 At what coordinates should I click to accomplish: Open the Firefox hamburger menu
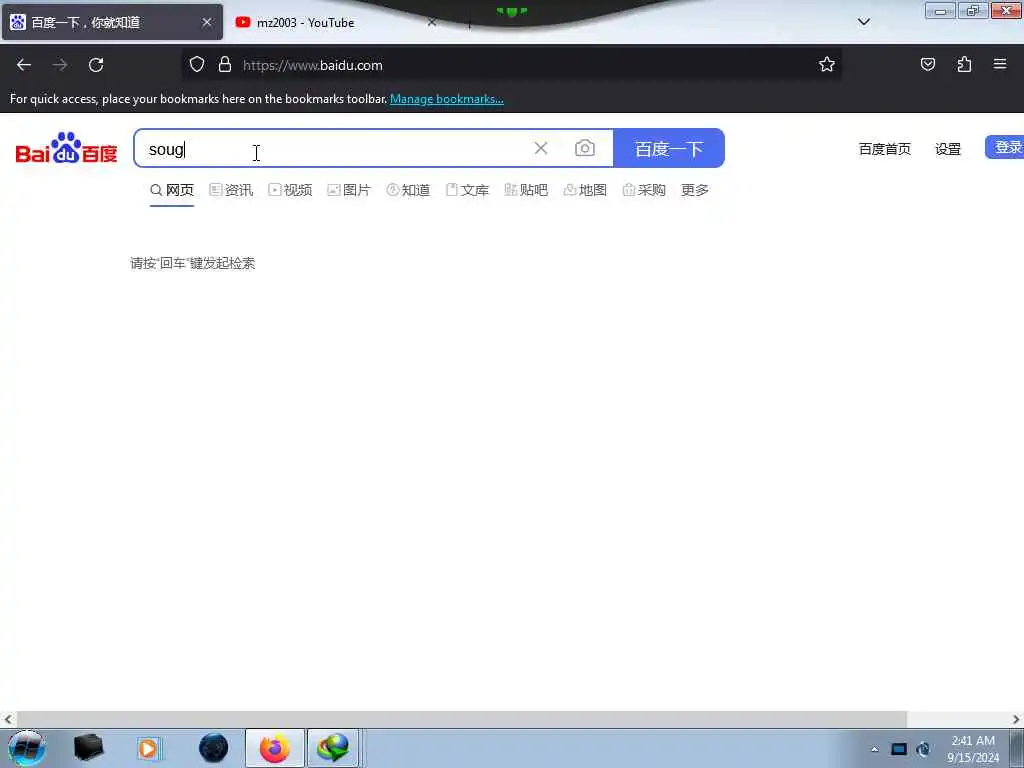(x=1000, y=64)
